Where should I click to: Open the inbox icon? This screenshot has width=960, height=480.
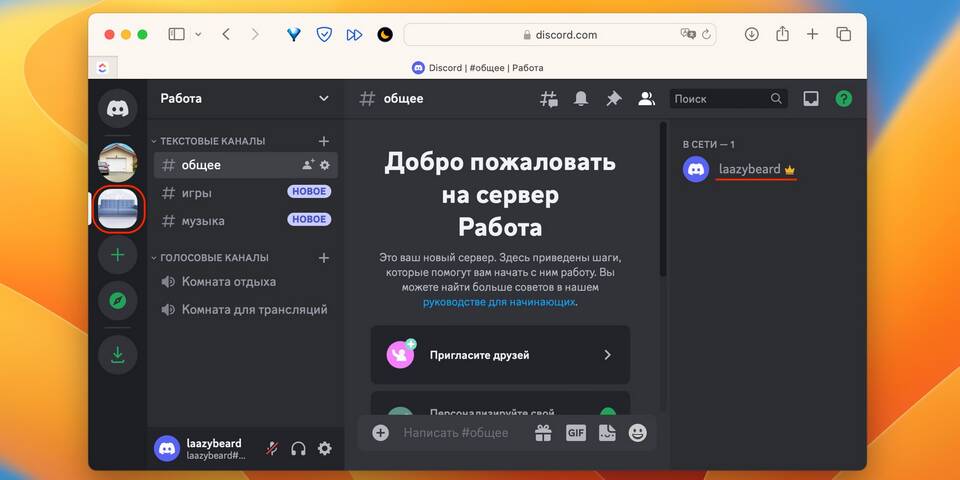[811, 99]
